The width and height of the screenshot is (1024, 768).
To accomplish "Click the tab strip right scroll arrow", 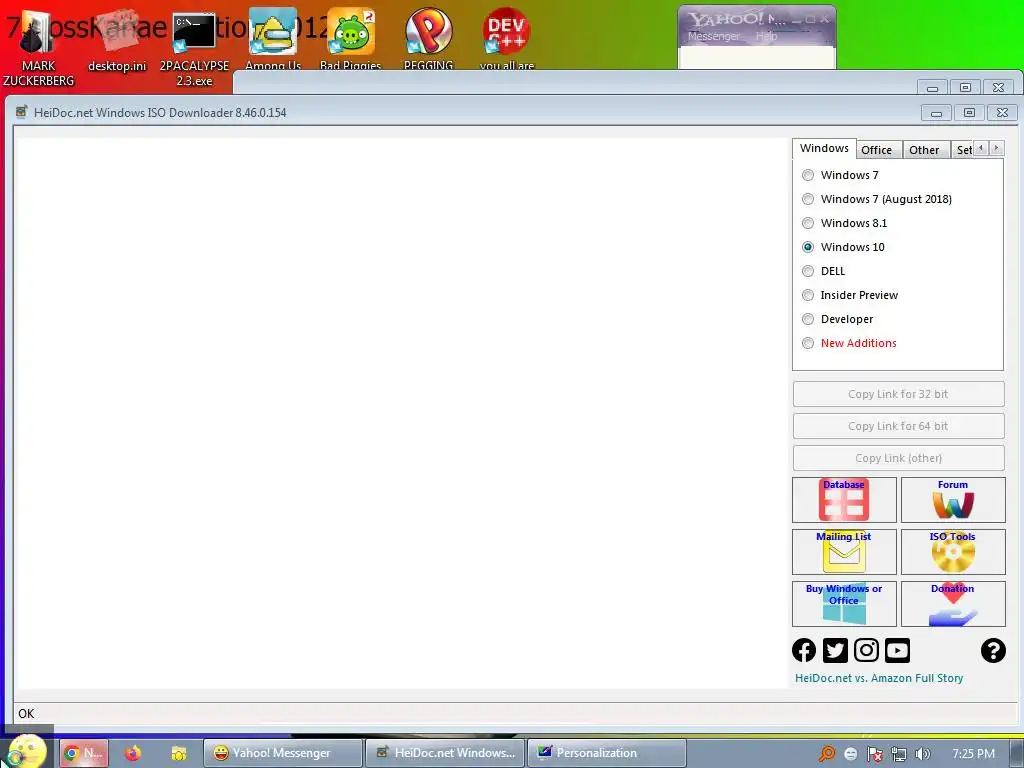I will point(997,148).
